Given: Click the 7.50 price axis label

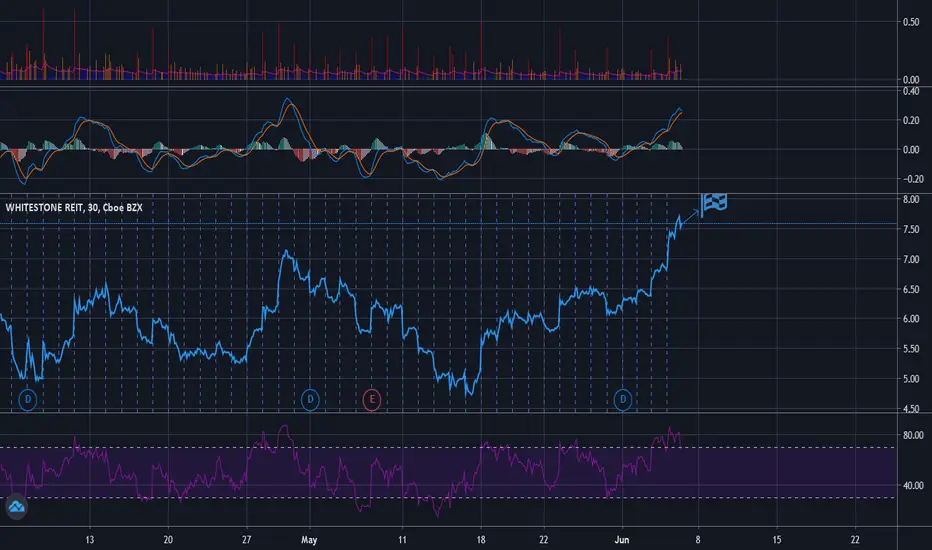Looking at the screenshot, I should tap(911, 230).
